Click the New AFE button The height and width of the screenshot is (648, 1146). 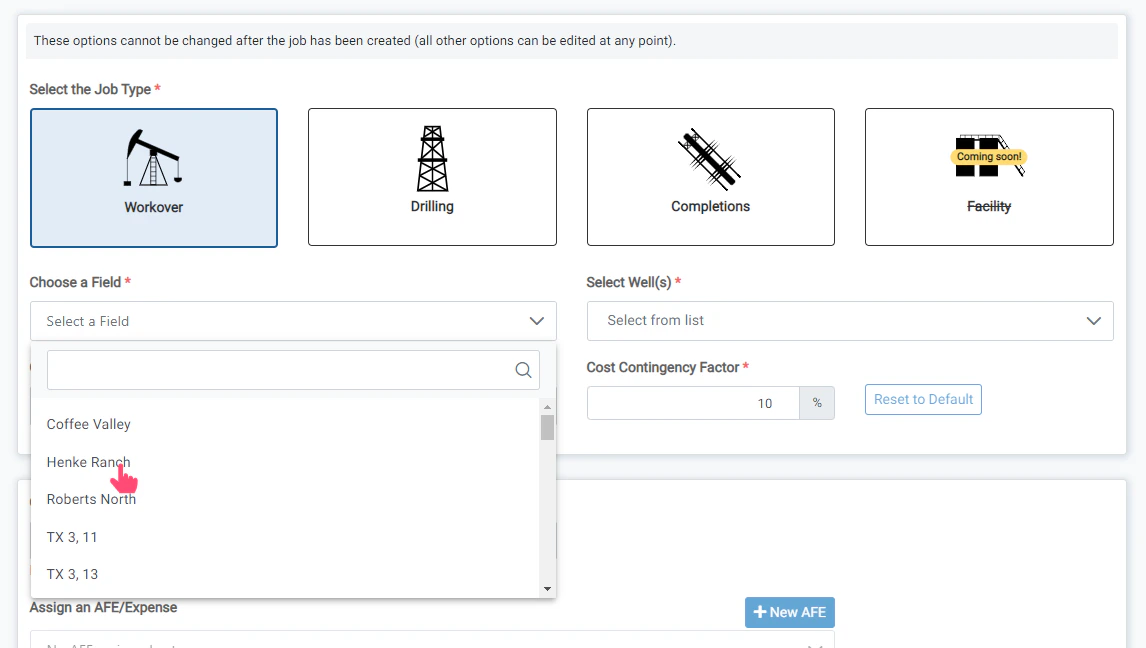[789, 612]
